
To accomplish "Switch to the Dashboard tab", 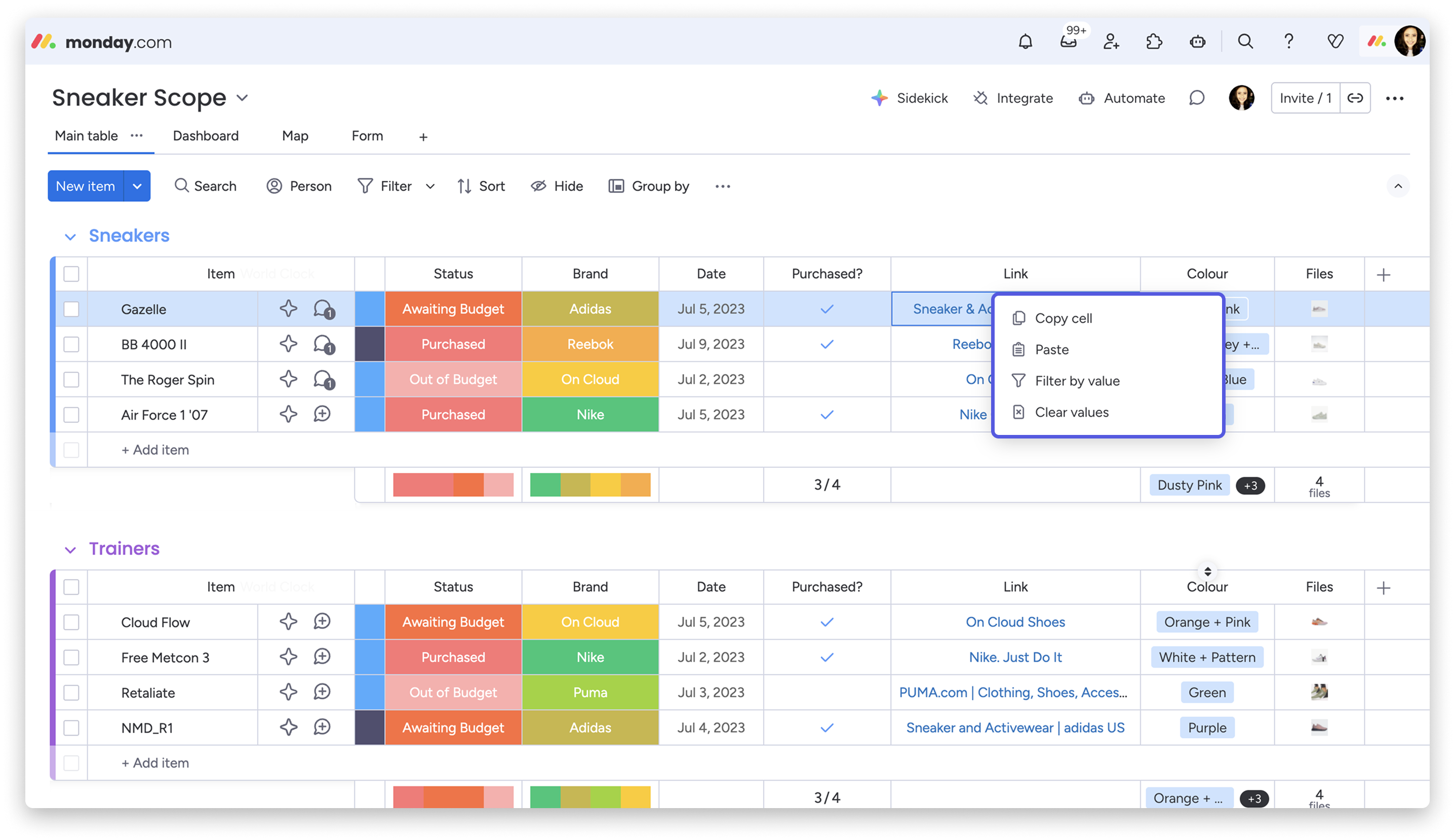I will 206,136.
